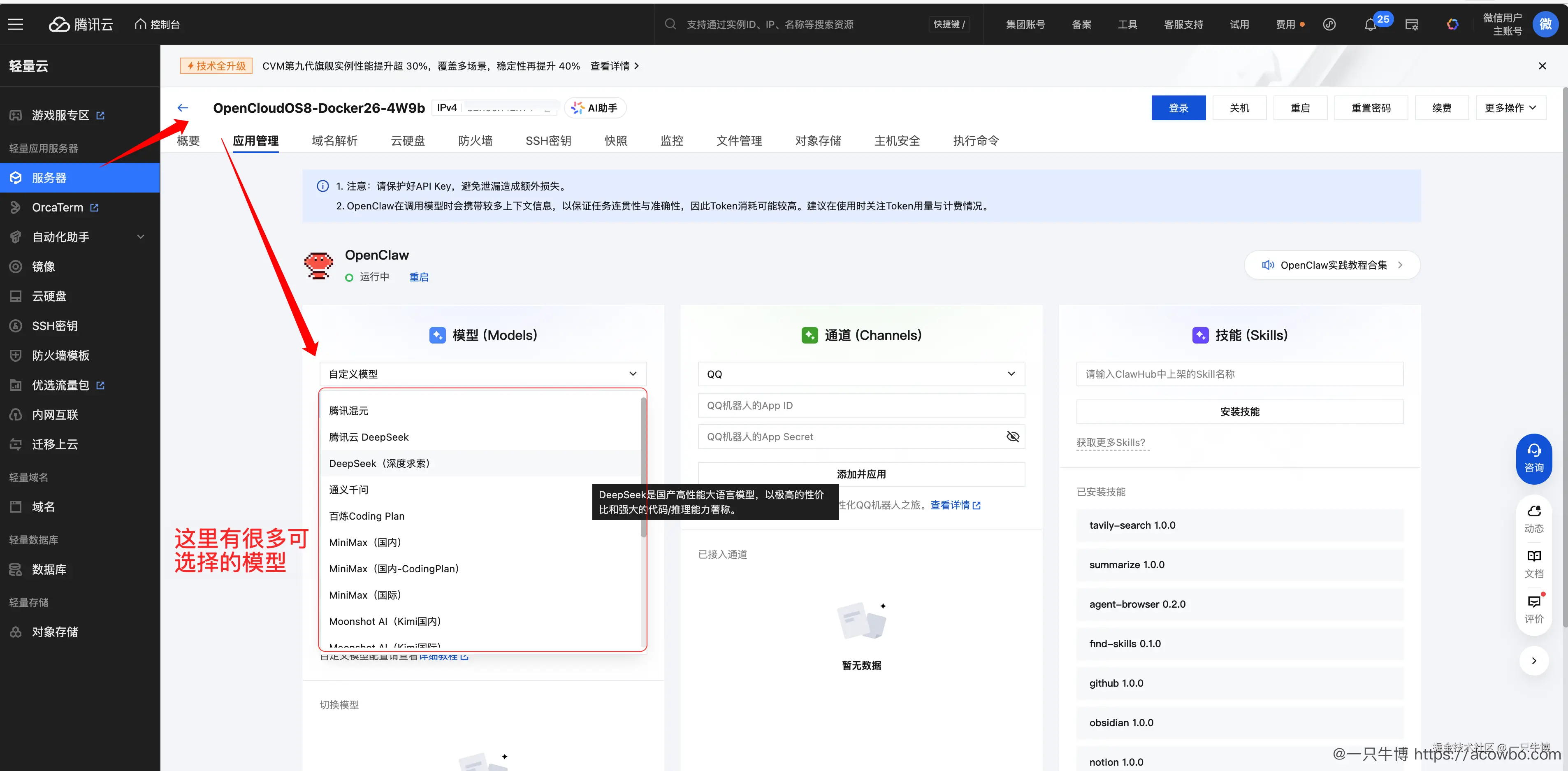Click the back arrow beside OpenCloudOS8-Docker26 title
The width and height of the screenshot is (1568, 771).
[x=183, y=108]
